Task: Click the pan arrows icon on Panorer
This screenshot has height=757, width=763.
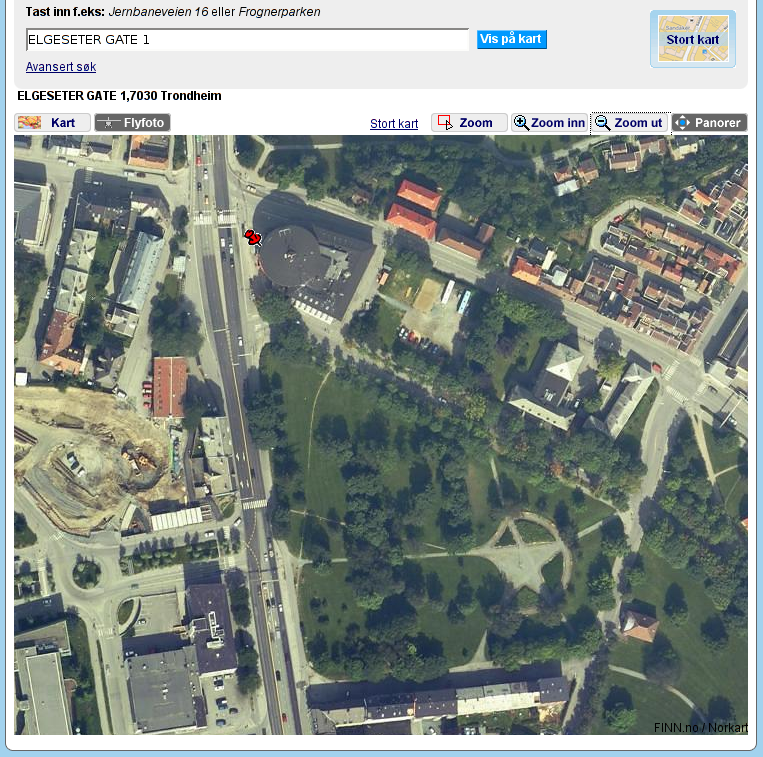Action: point(682,123)
